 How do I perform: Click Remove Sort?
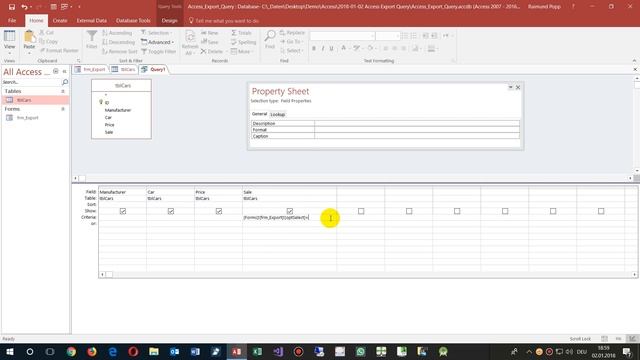[x=120, y=51]
